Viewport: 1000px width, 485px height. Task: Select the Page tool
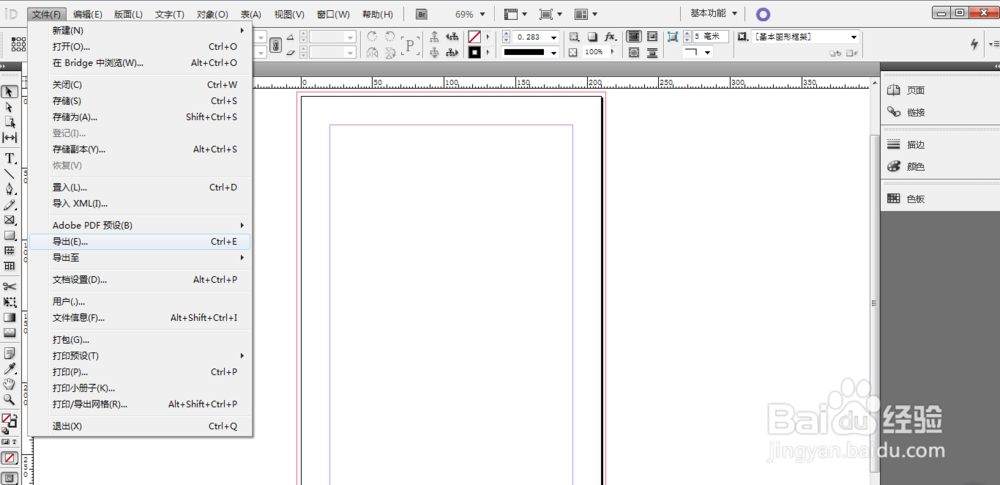point(10,122)
